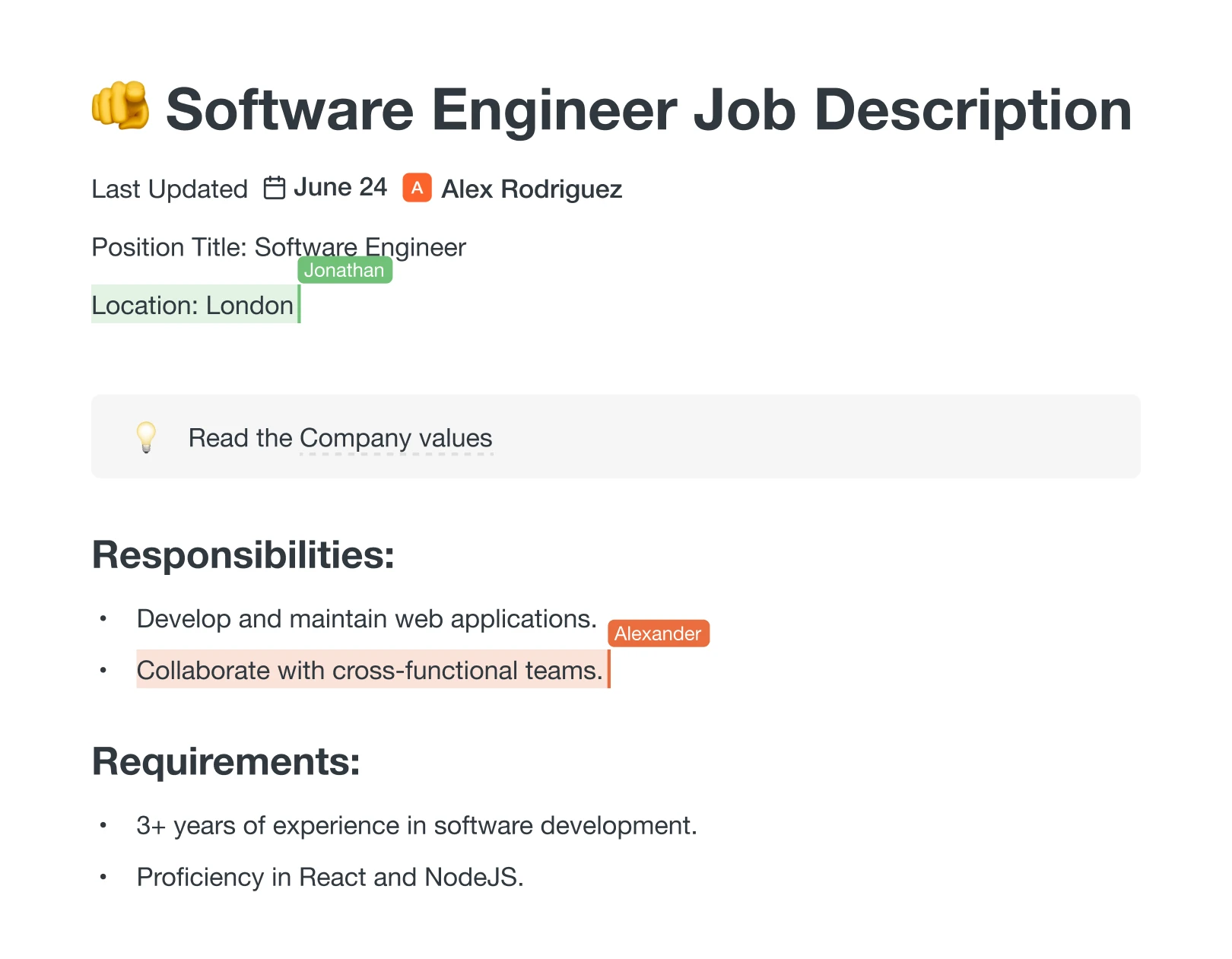Click highlighted 'Collaborate with cross-functional teams' text
This screenshot has height=959, width=1232.
click(369, 671)
